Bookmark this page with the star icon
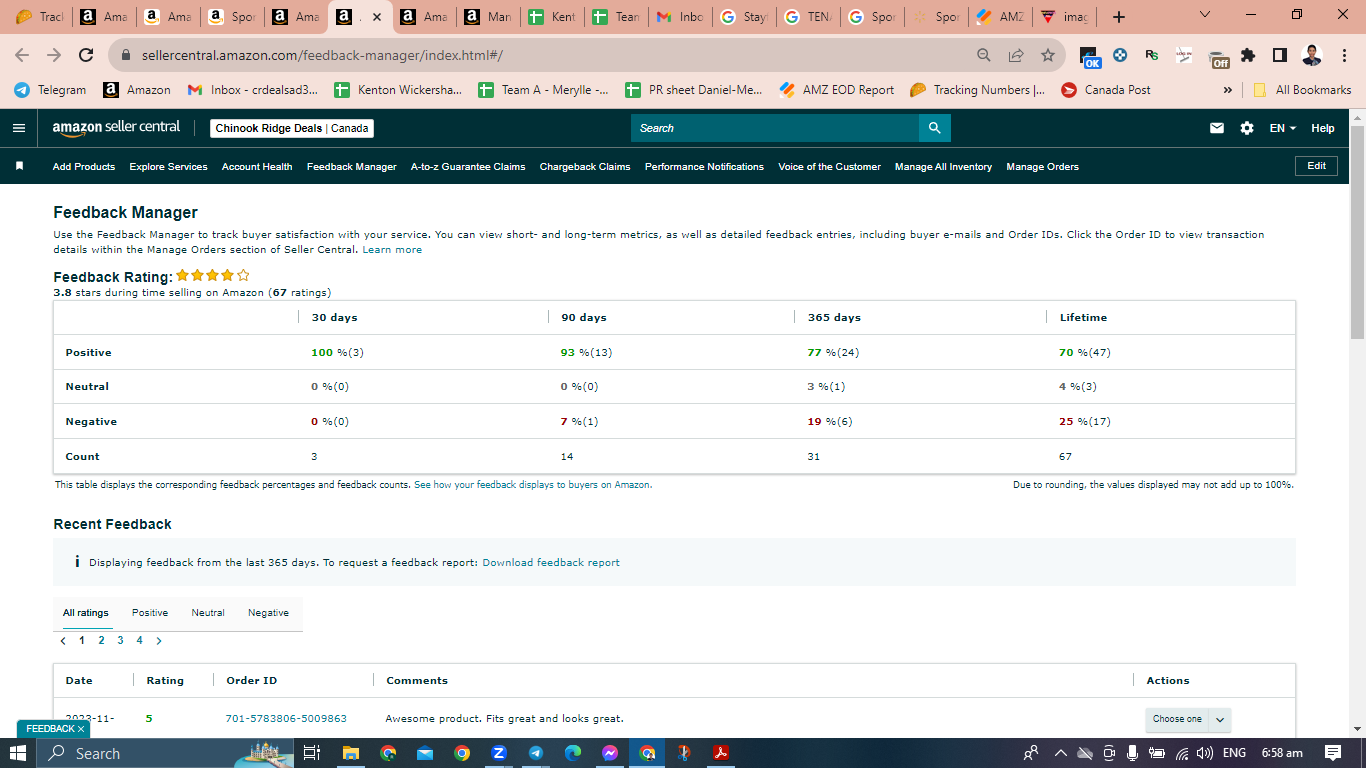The image size is (1366, 768). click(1047, 55)
